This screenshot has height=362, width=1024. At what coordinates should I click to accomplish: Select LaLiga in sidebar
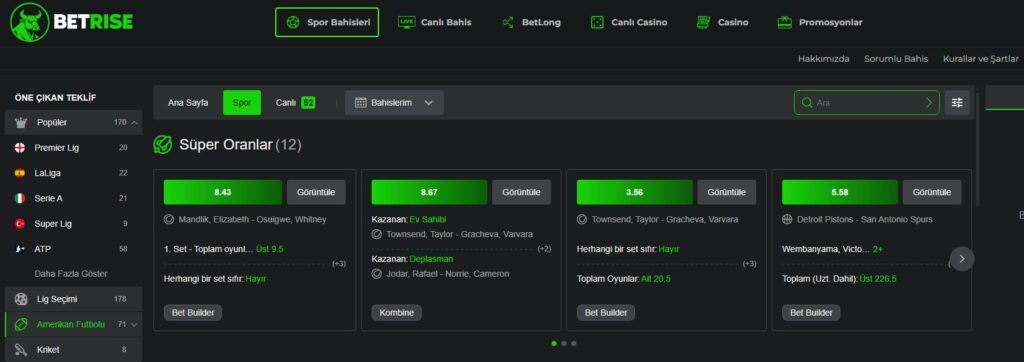[73, 173]
